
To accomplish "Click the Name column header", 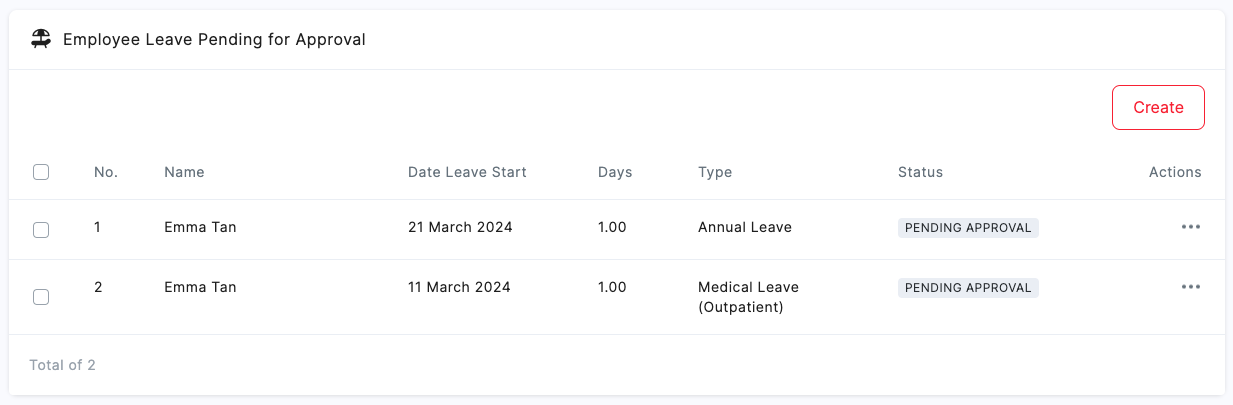I will [x=184, y=172].
